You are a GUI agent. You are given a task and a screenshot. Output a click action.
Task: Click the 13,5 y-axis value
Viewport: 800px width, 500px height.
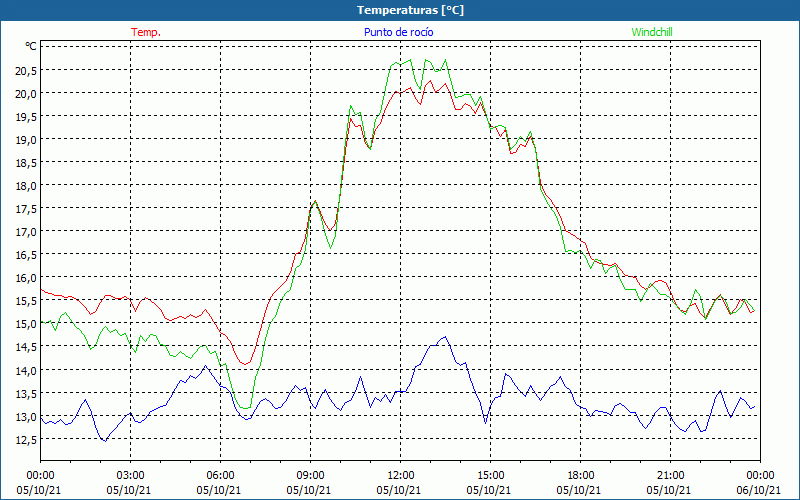click(26, 393)
